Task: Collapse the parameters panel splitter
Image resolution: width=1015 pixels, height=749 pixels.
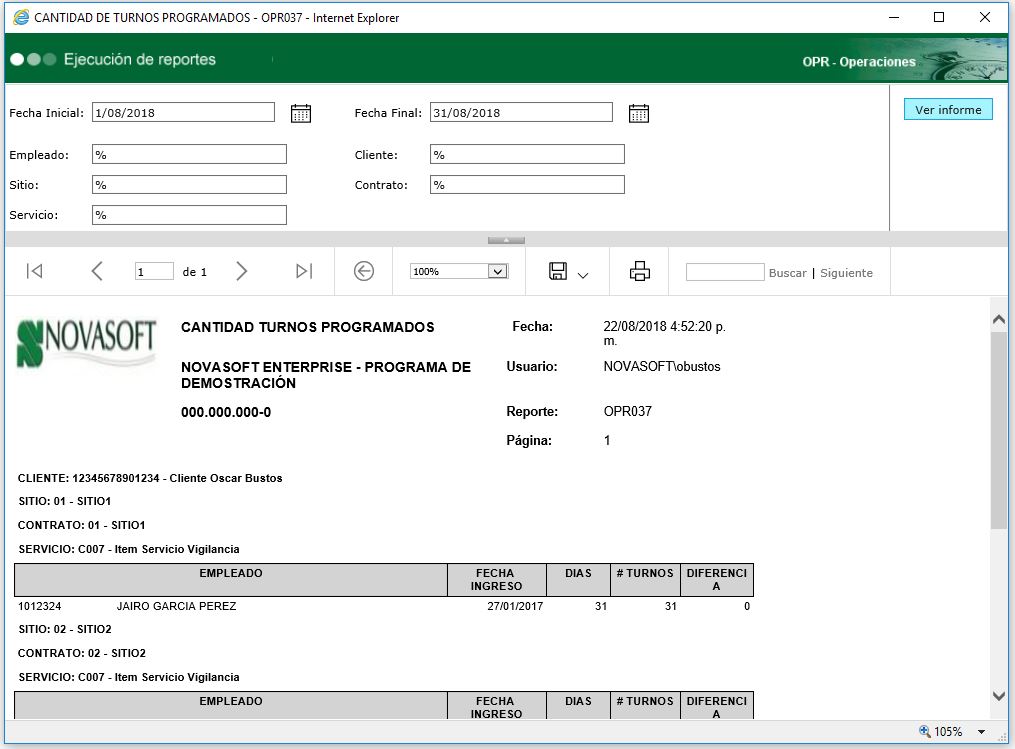Action: coord(506,240)
